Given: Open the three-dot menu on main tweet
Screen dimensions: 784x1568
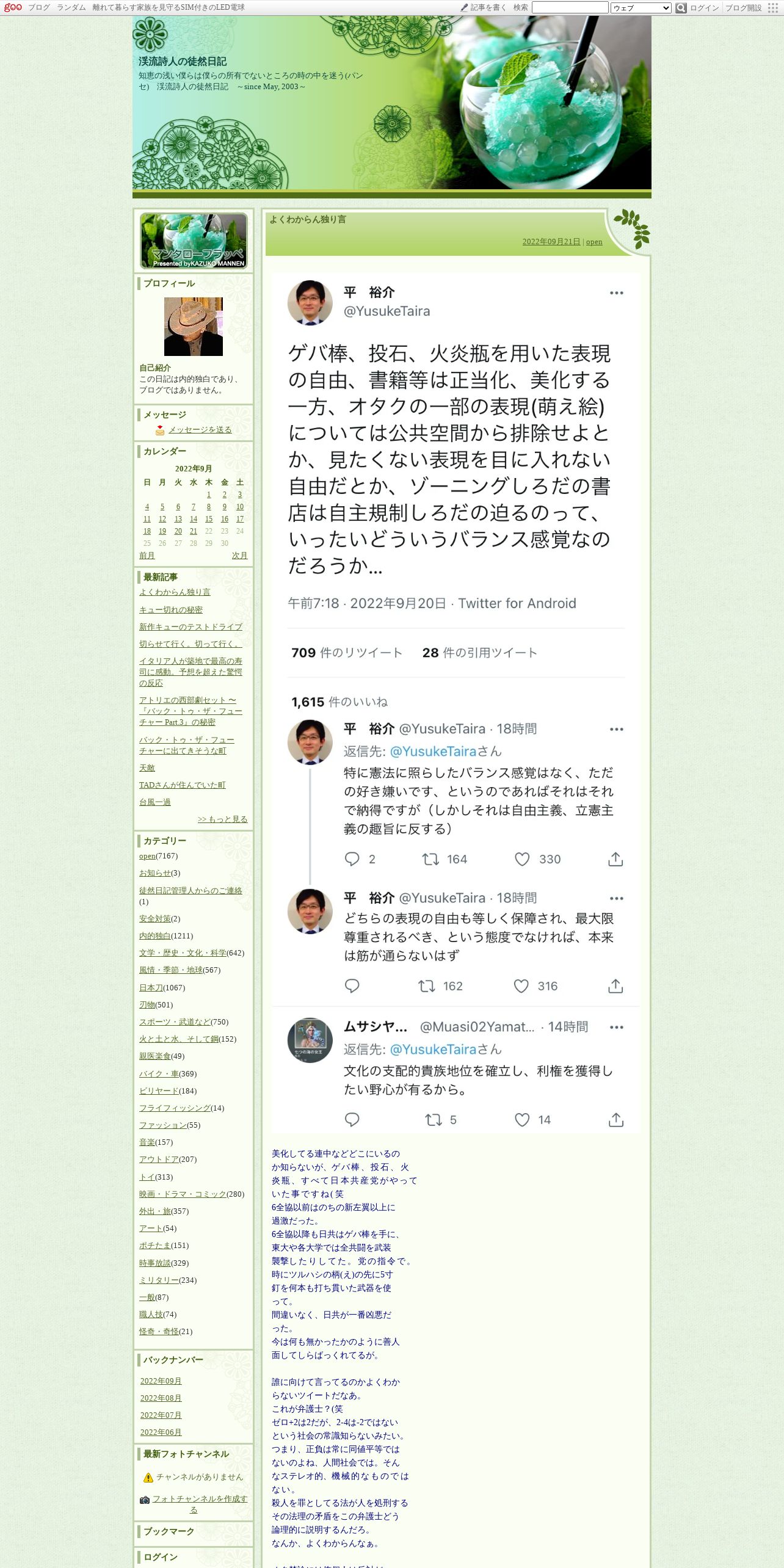Looking at the screenshot, I should click(x=617, y=293).
